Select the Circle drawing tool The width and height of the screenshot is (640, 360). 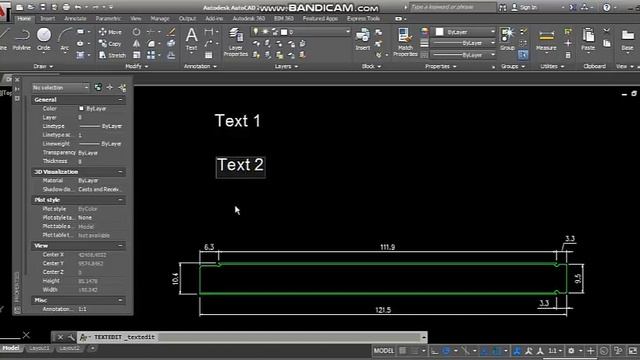[x=44, y=40]
